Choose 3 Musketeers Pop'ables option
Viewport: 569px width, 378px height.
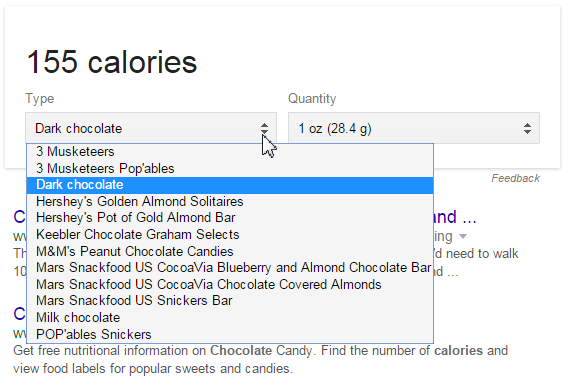point(230,168)
